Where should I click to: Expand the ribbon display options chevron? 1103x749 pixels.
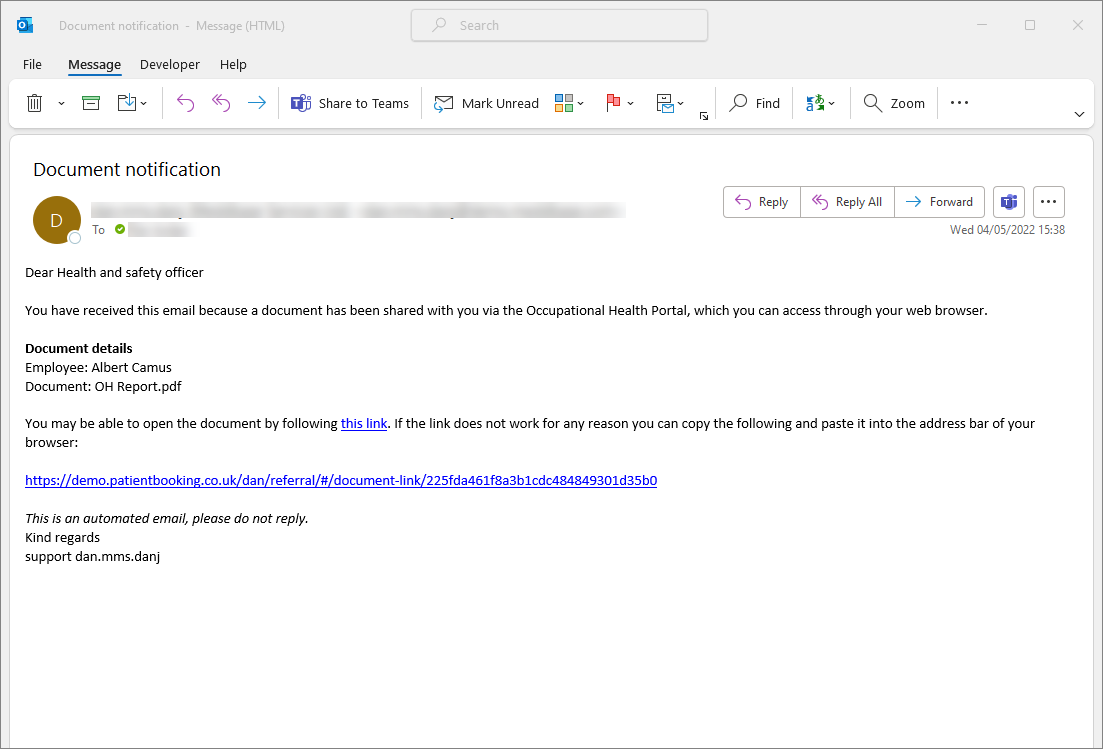[x=1079, y=115]
